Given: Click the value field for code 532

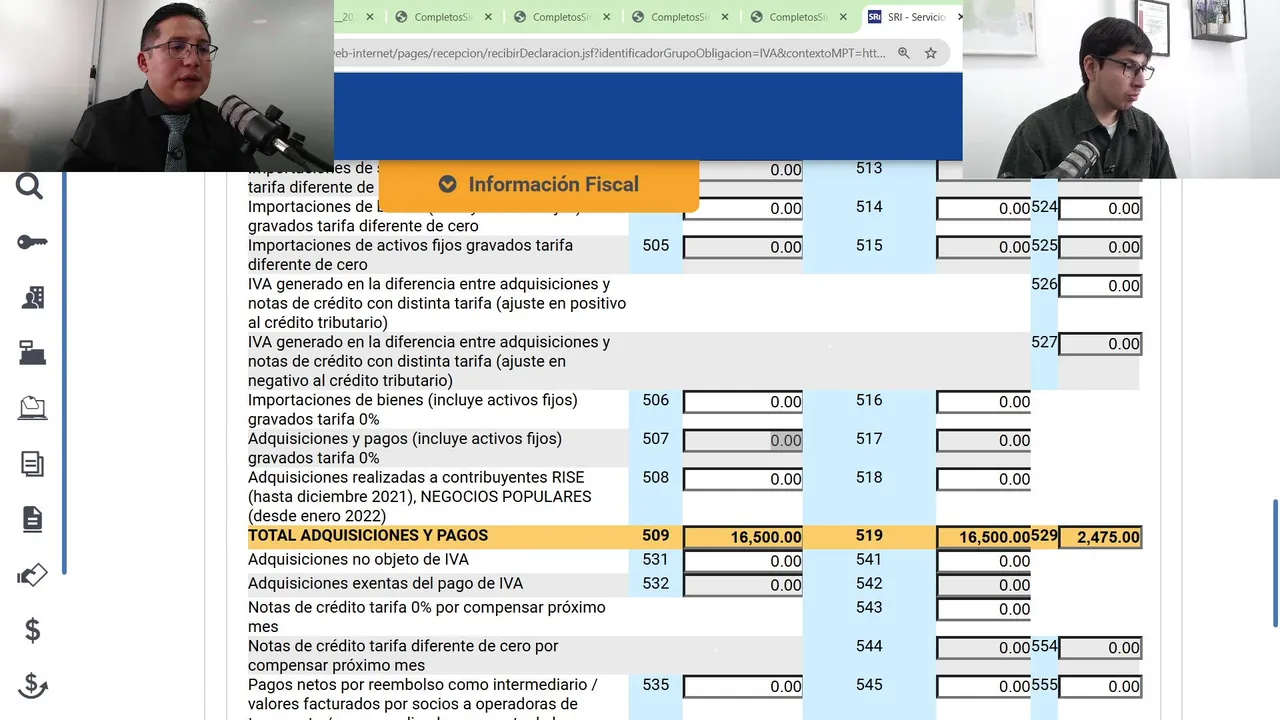Looking at the screenshot, I should (743, 585).
